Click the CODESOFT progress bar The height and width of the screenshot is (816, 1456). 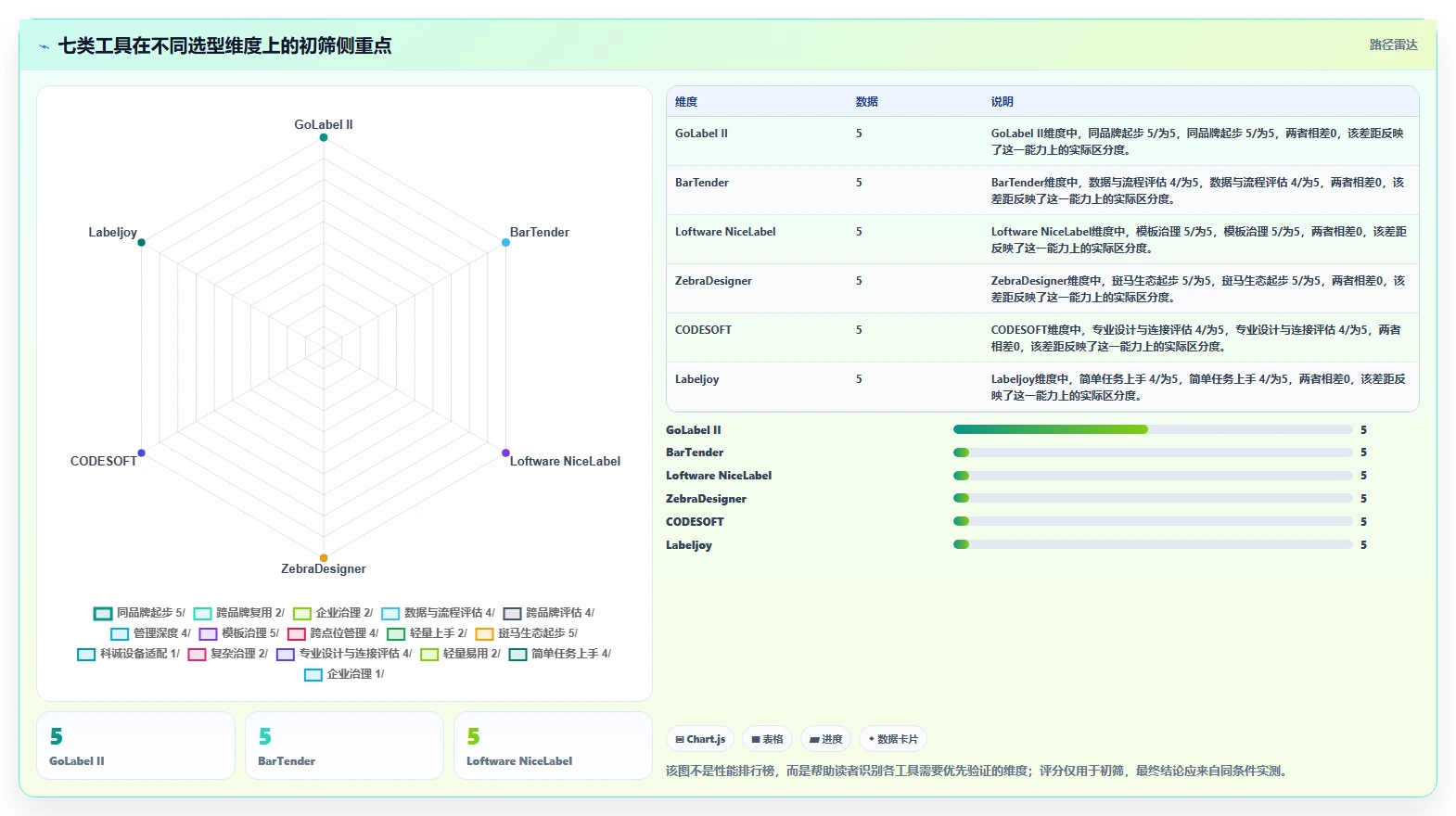pos(1153,521)
